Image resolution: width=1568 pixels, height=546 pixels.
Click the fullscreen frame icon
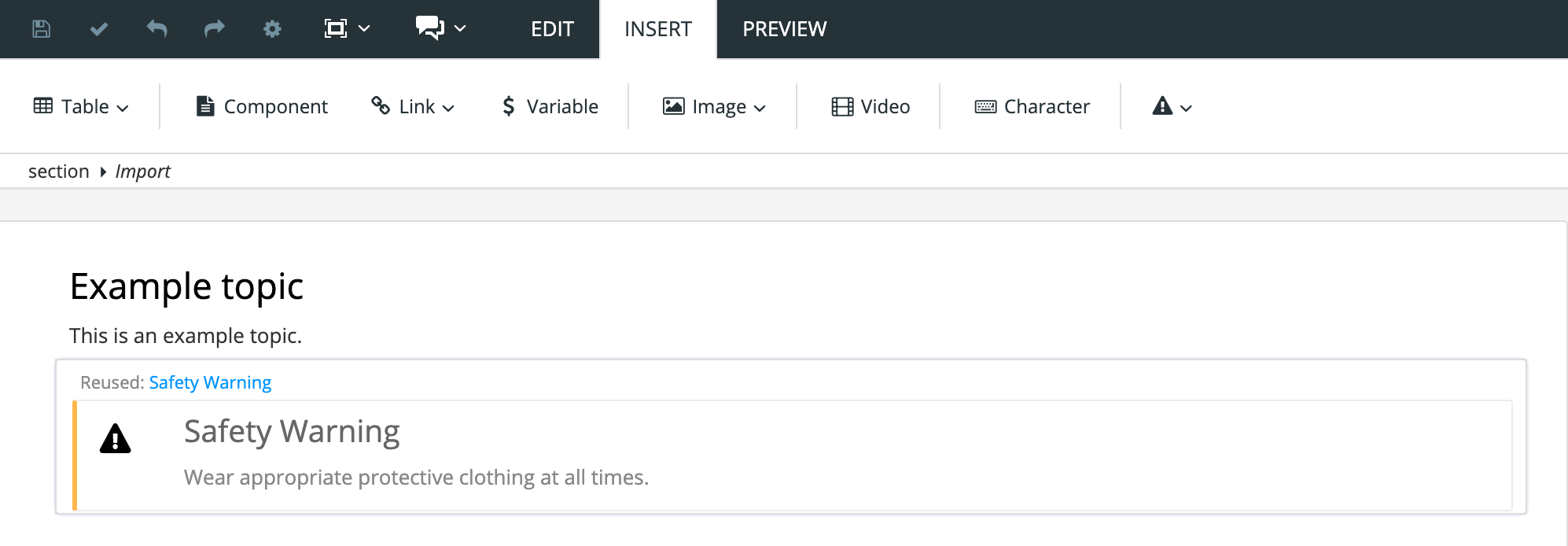[x=336, y=29]
